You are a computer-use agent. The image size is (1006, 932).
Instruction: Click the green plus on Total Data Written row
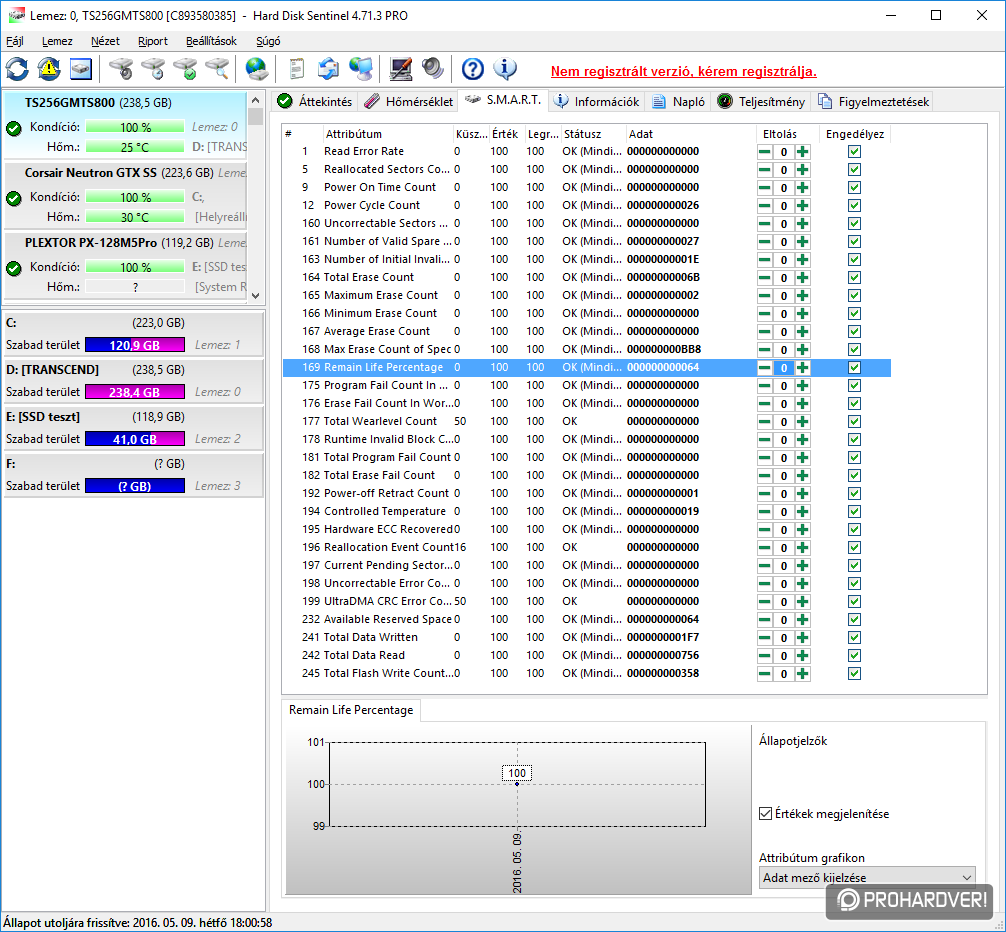point(803,638)
